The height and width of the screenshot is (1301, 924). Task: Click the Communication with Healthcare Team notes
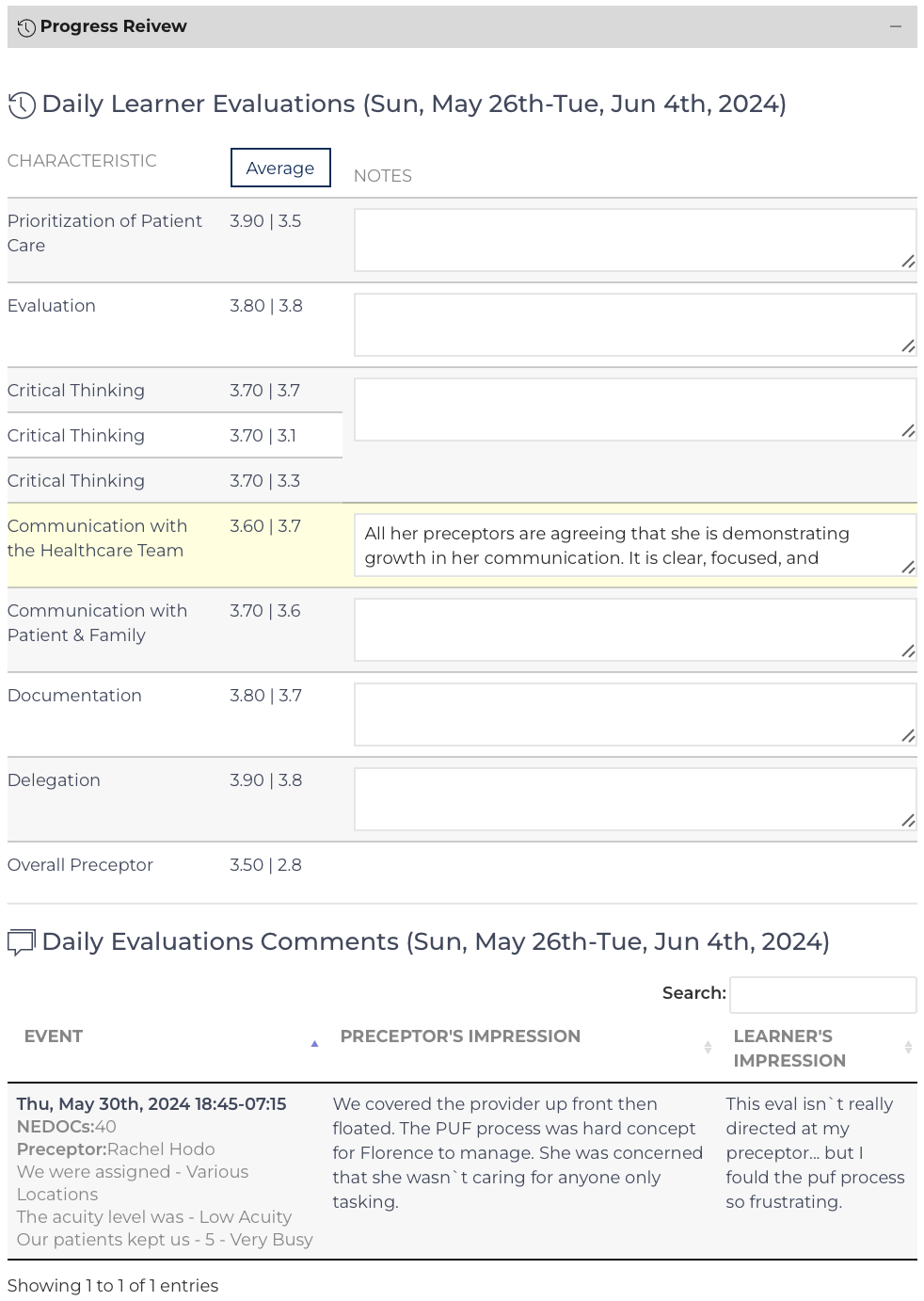tap(635, 545)
